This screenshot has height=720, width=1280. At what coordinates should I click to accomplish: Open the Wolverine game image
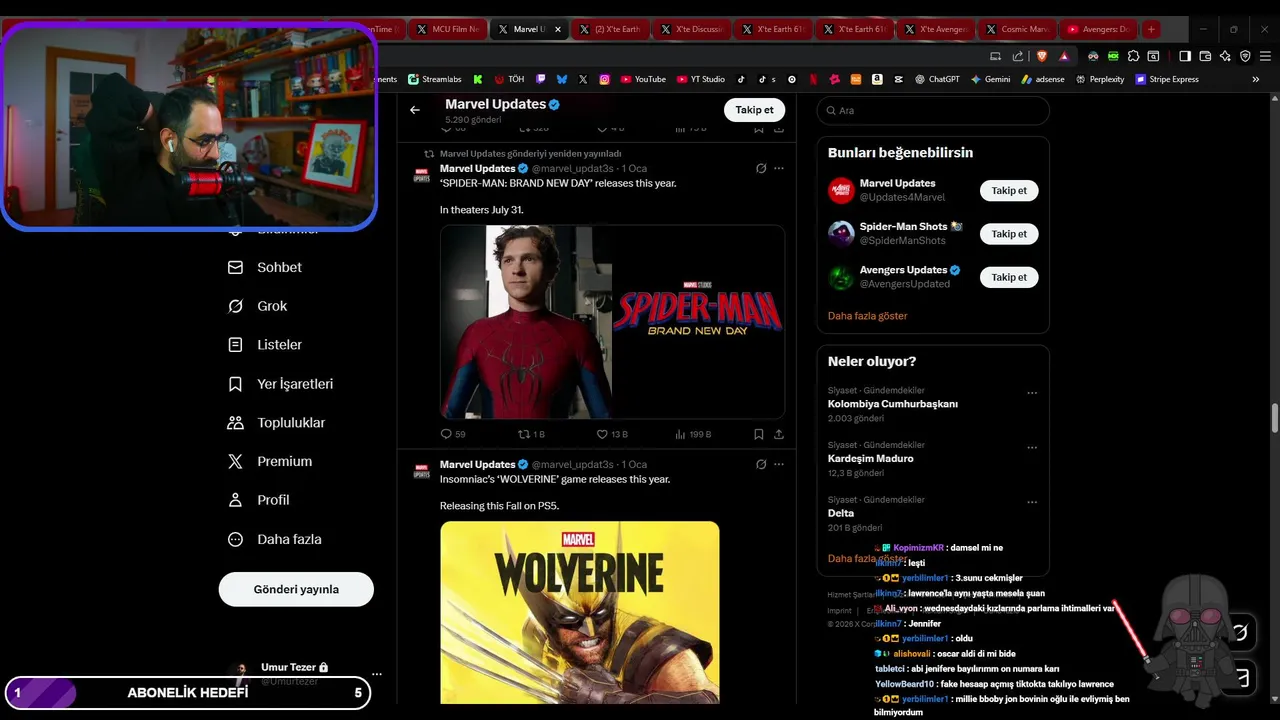[580, 612]
